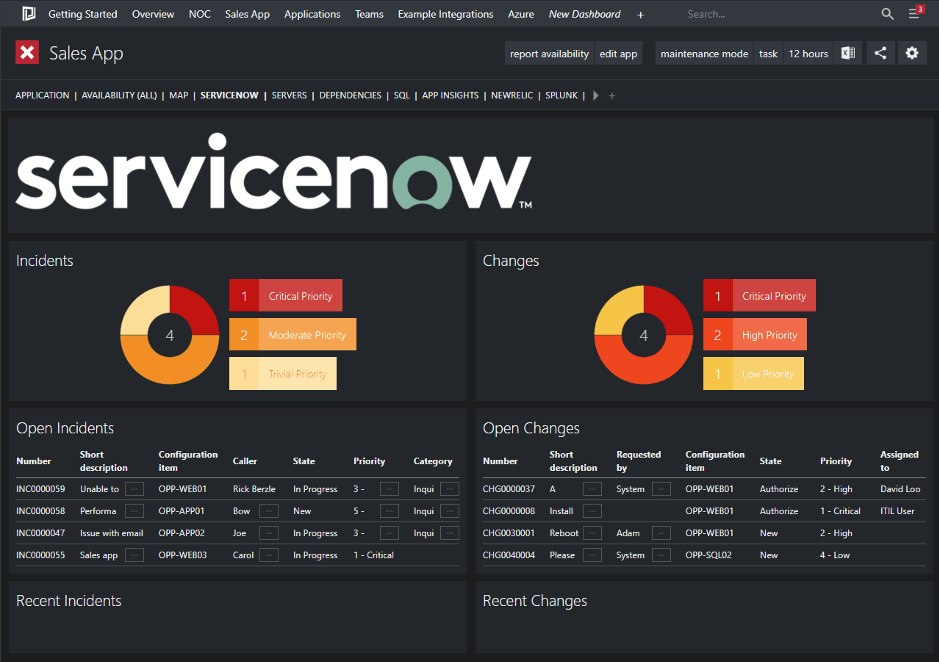Expand caller Joe in INC0000047 row
939x662 pixels.
tap(269, 533)
